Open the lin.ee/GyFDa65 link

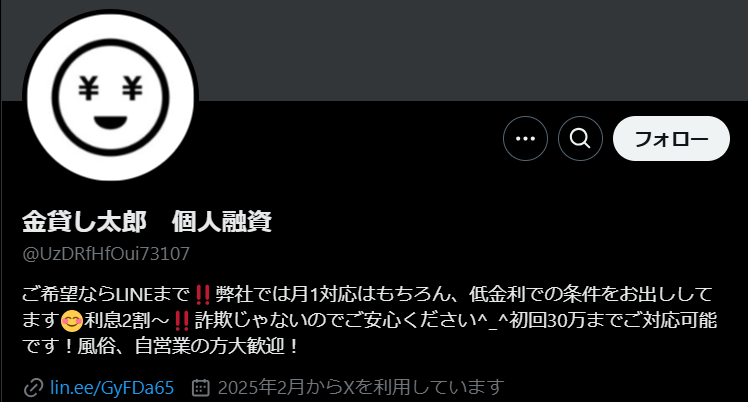tap(112, 388)
